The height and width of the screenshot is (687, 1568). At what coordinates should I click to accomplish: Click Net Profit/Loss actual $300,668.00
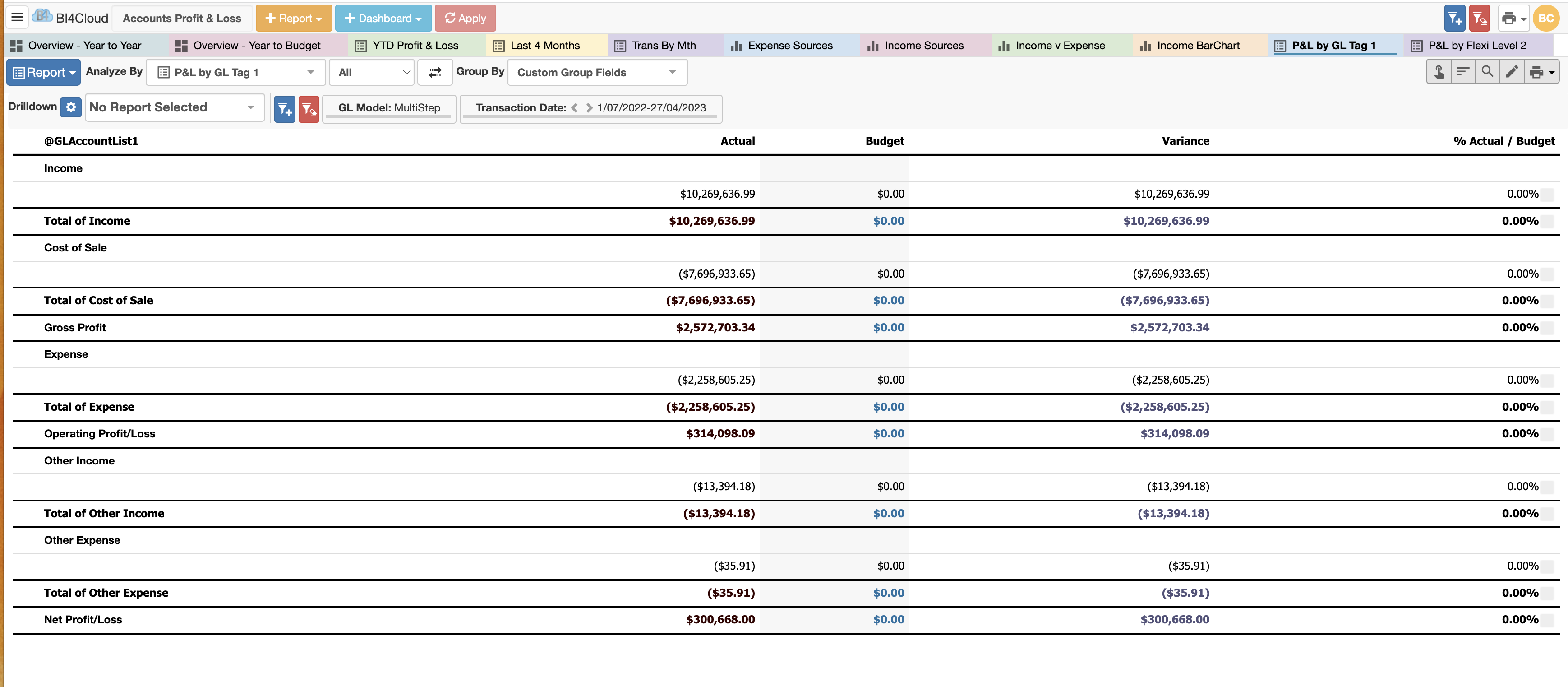click(720, 619)
